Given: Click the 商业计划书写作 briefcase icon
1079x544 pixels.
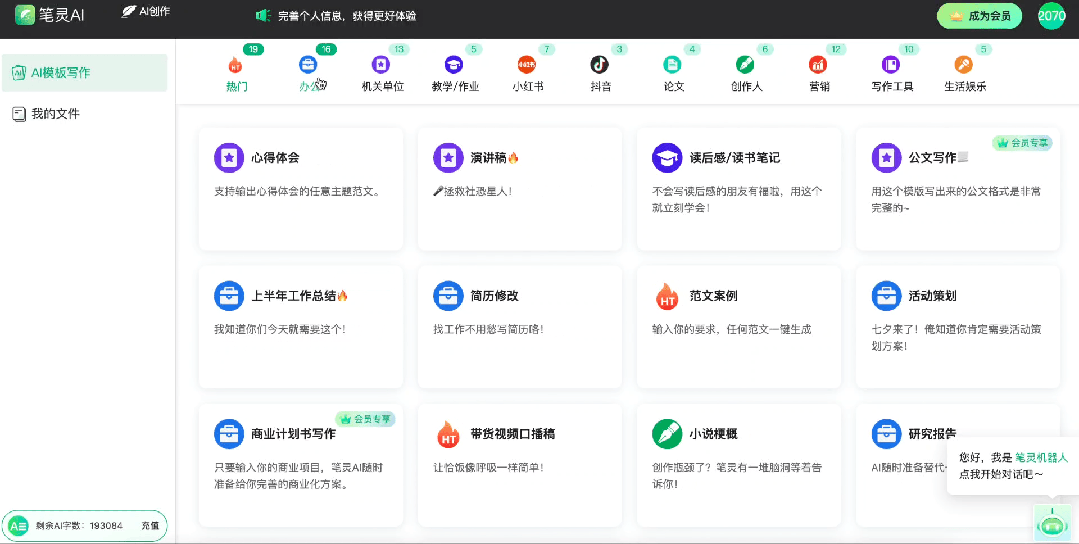Looking at the screenshot, I should [x=229, y=434].
